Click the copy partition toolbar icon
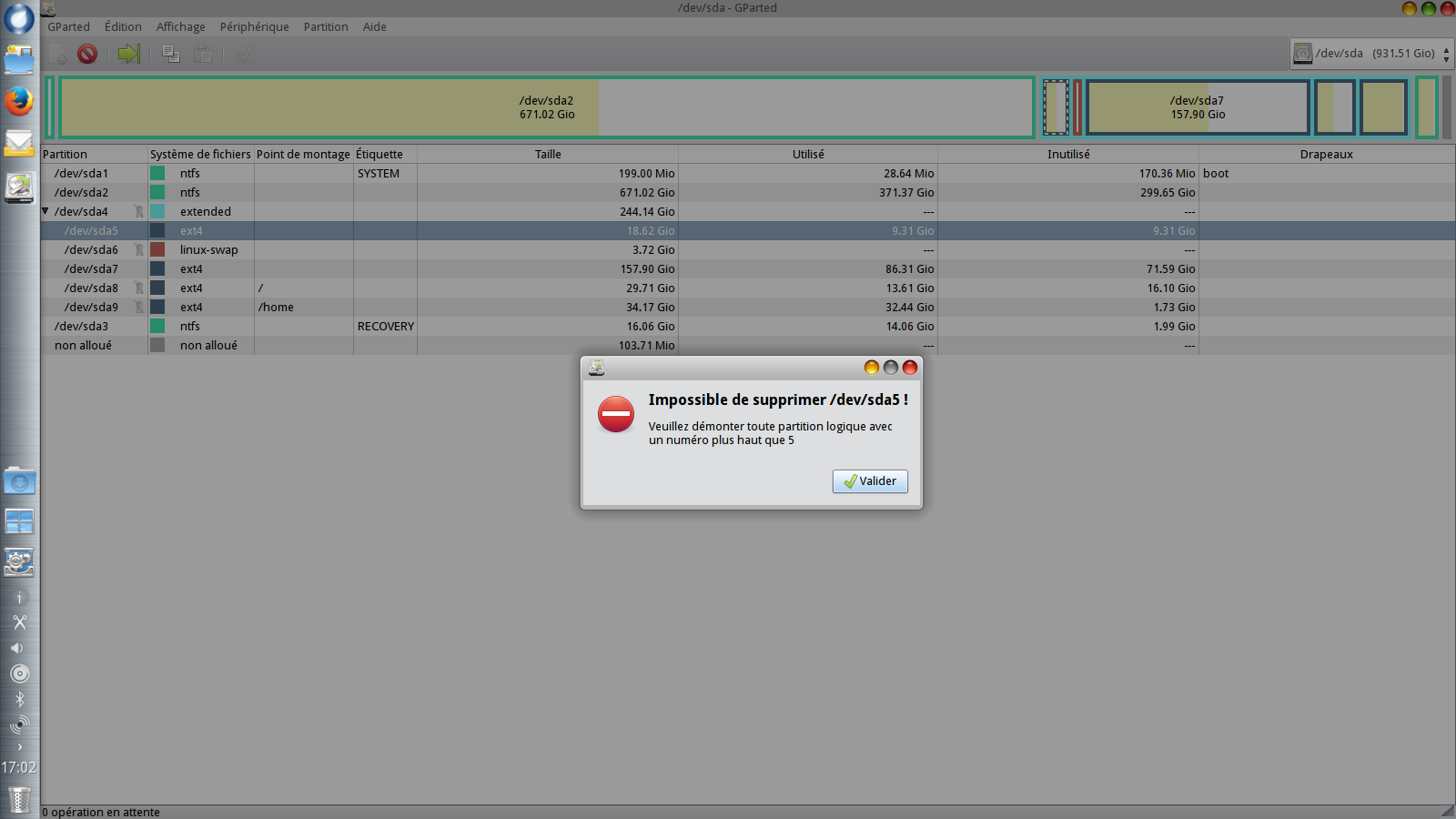The image size is (1456, 819). pyautogui.click(x=170, y=55)
